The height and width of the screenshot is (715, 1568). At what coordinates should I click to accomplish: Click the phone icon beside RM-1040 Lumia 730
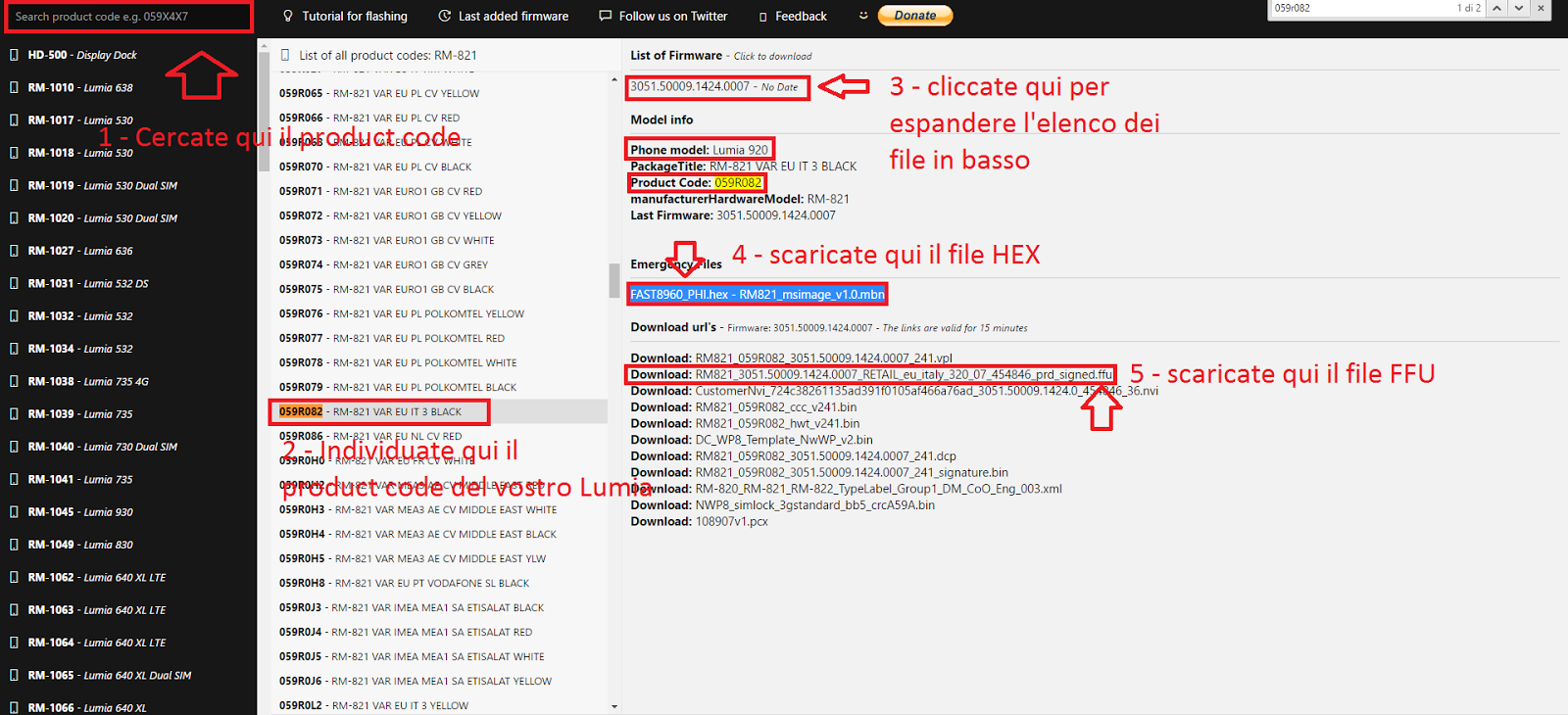[x=14, y=447]
